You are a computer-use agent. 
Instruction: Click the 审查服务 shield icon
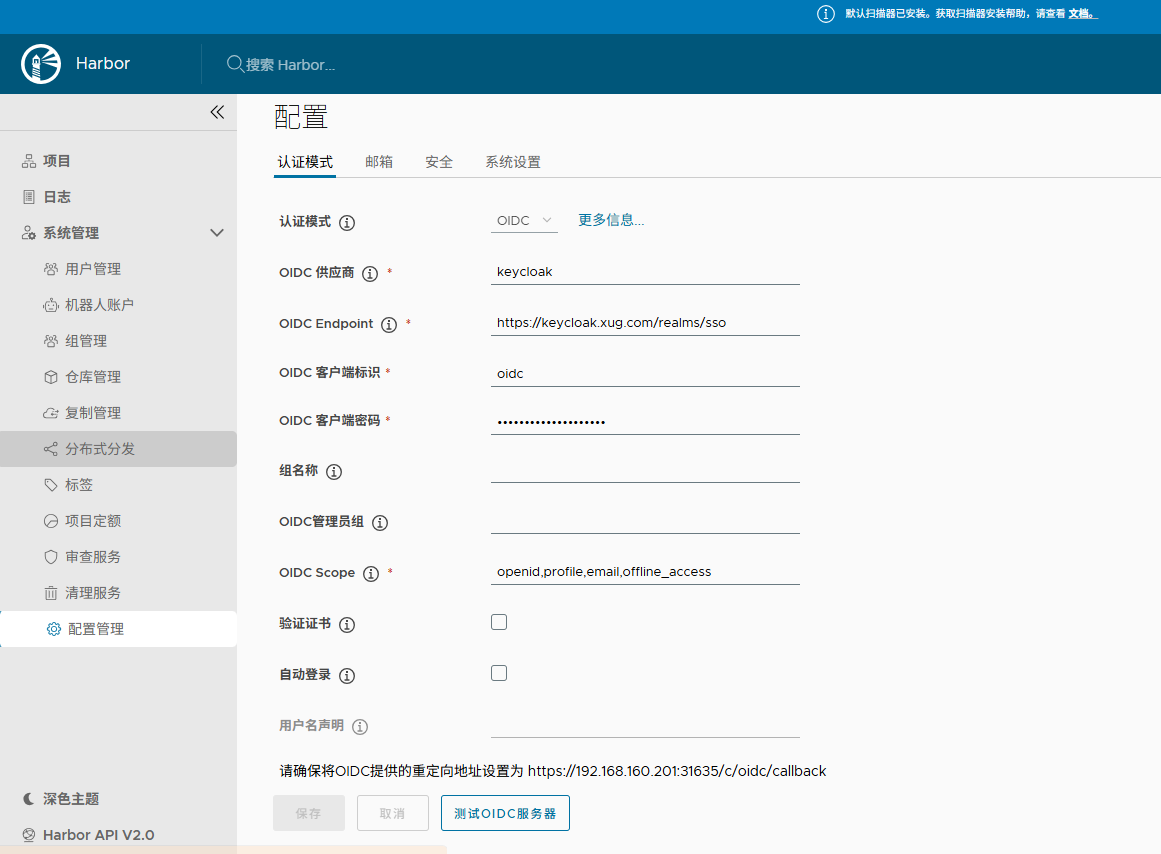[x=50, y=557]
